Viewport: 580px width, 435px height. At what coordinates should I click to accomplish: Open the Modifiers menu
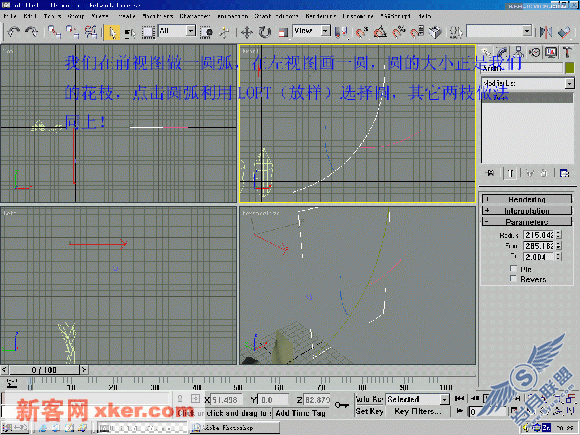tap(158, 16)
